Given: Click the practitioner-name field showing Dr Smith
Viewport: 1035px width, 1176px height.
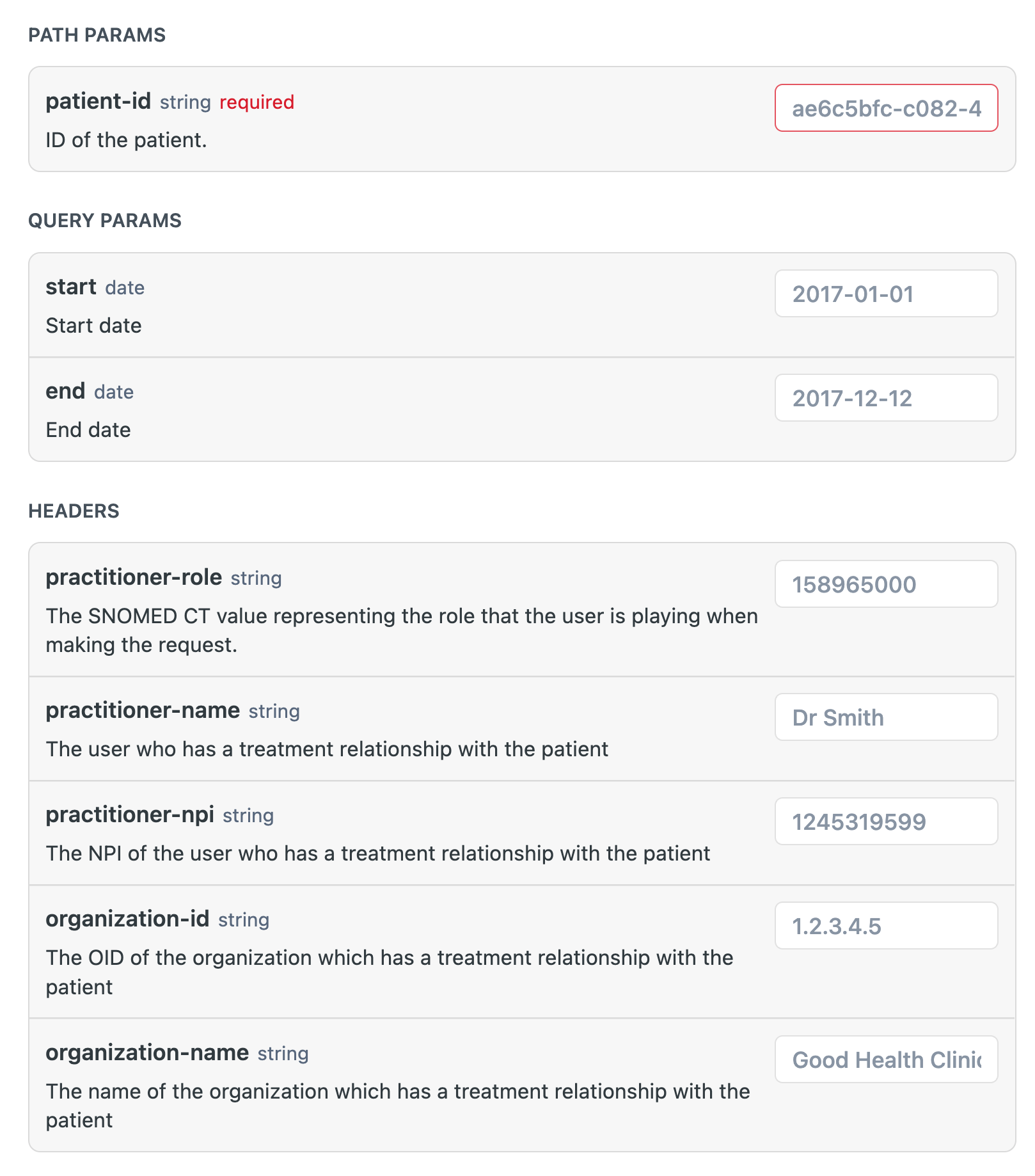Looking at the screenshot, I should coord(886,717).
